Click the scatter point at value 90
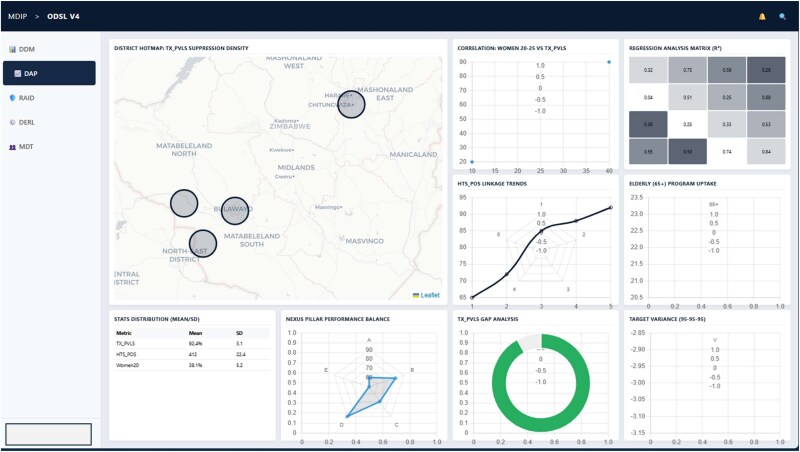 [609, 62]
